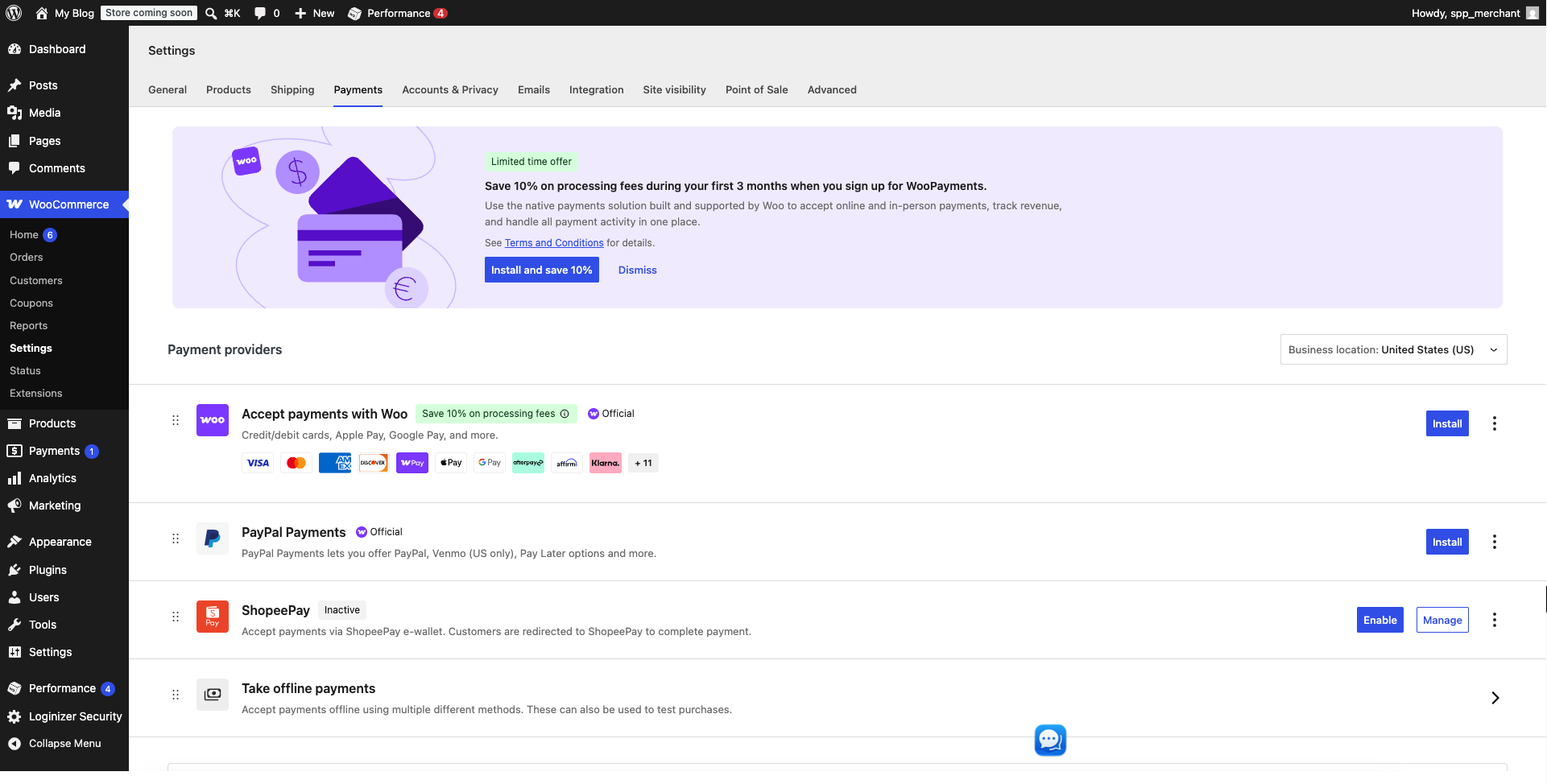Click the ShopeePay logo icon
1547x784 pixels.
(x=213, y=617)
